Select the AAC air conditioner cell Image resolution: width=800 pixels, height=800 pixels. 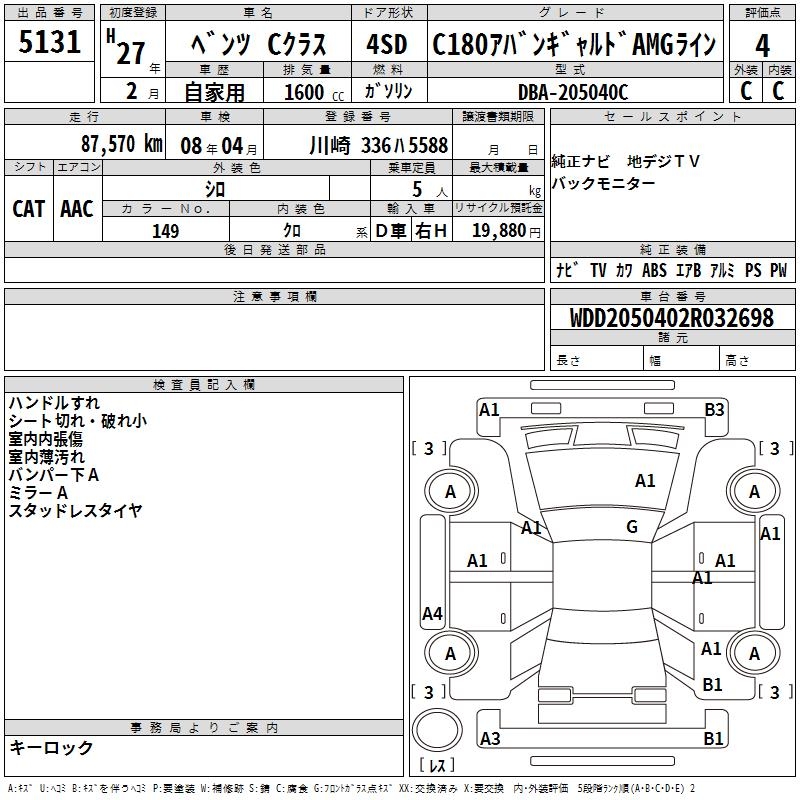[77, 208]
